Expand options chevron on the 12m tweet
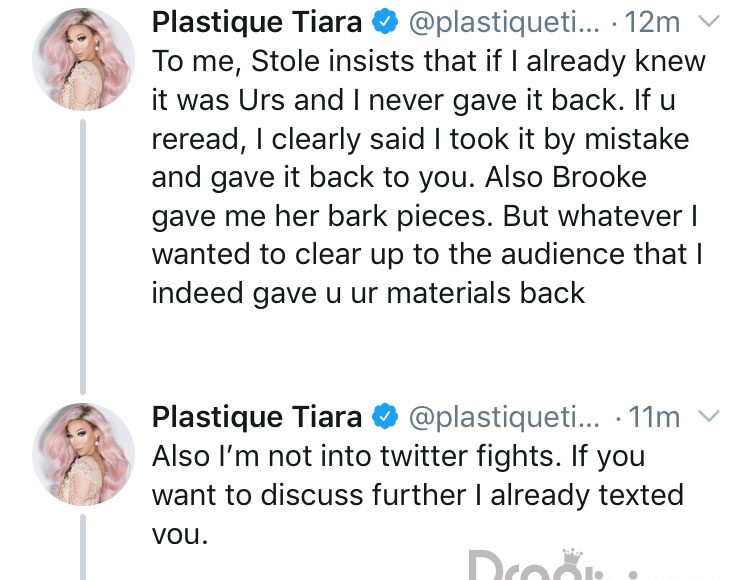750x580 pixels. click(x=708, y=21)
